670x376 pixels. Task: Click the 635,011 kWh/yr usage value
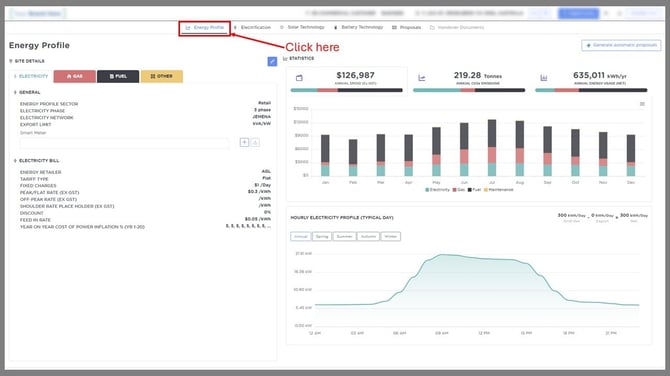pyautogui.click(x=599, y=75)
